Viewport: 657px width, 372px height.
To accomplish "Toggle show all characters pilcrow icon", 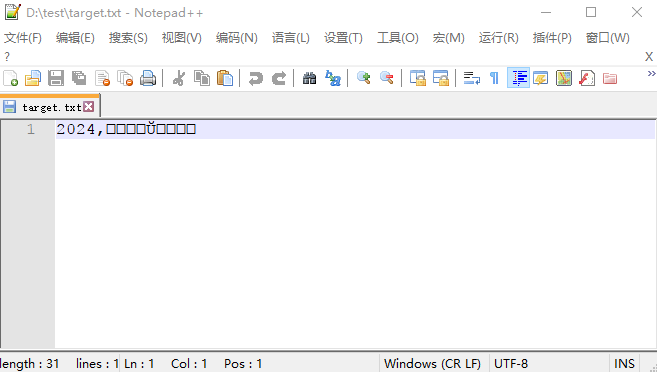I will tap(495, 78).
